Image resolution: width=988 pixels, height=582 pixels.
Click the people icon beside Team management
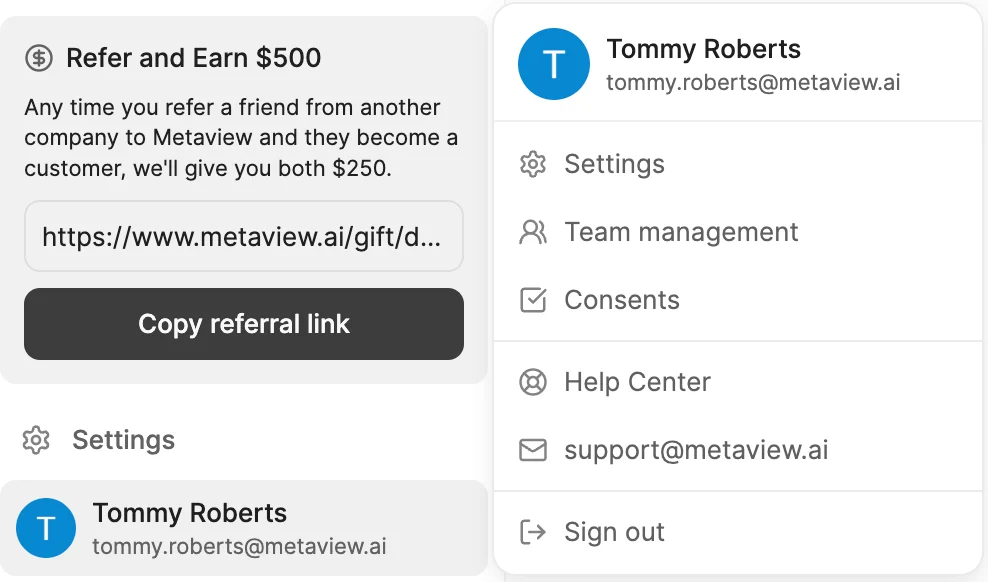point(532,232)
